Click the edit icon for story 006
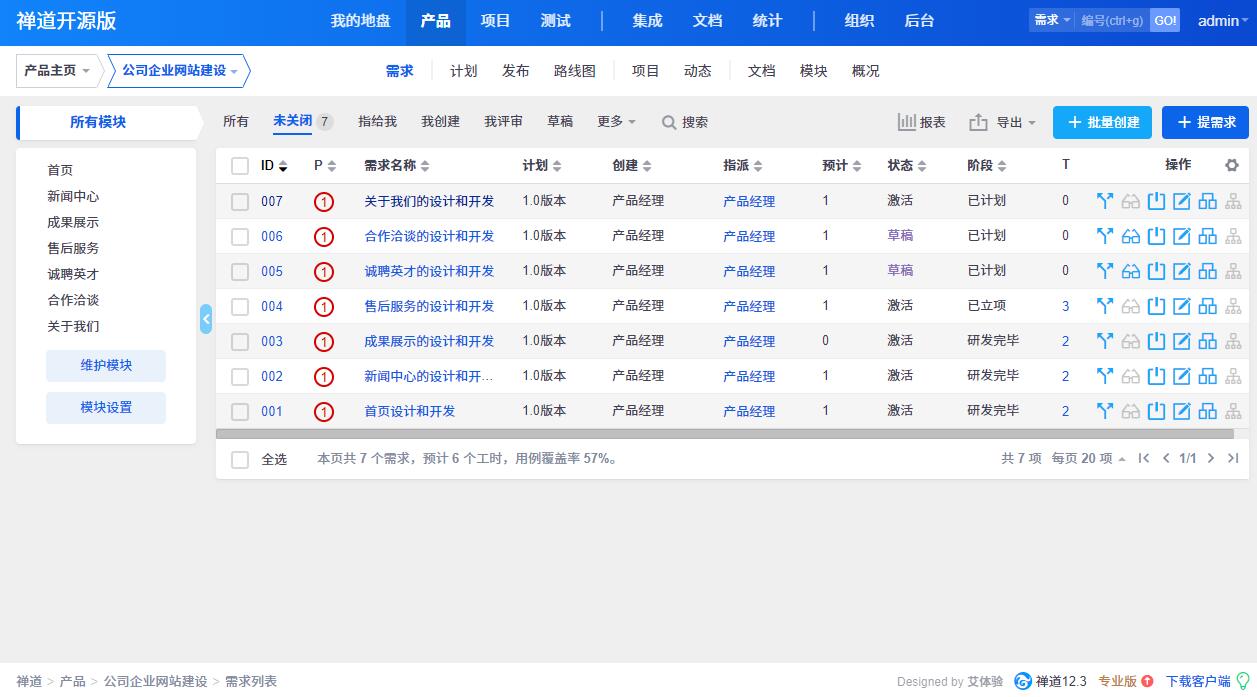The width and height of the screenshot is (1257, 697). 1182,236
